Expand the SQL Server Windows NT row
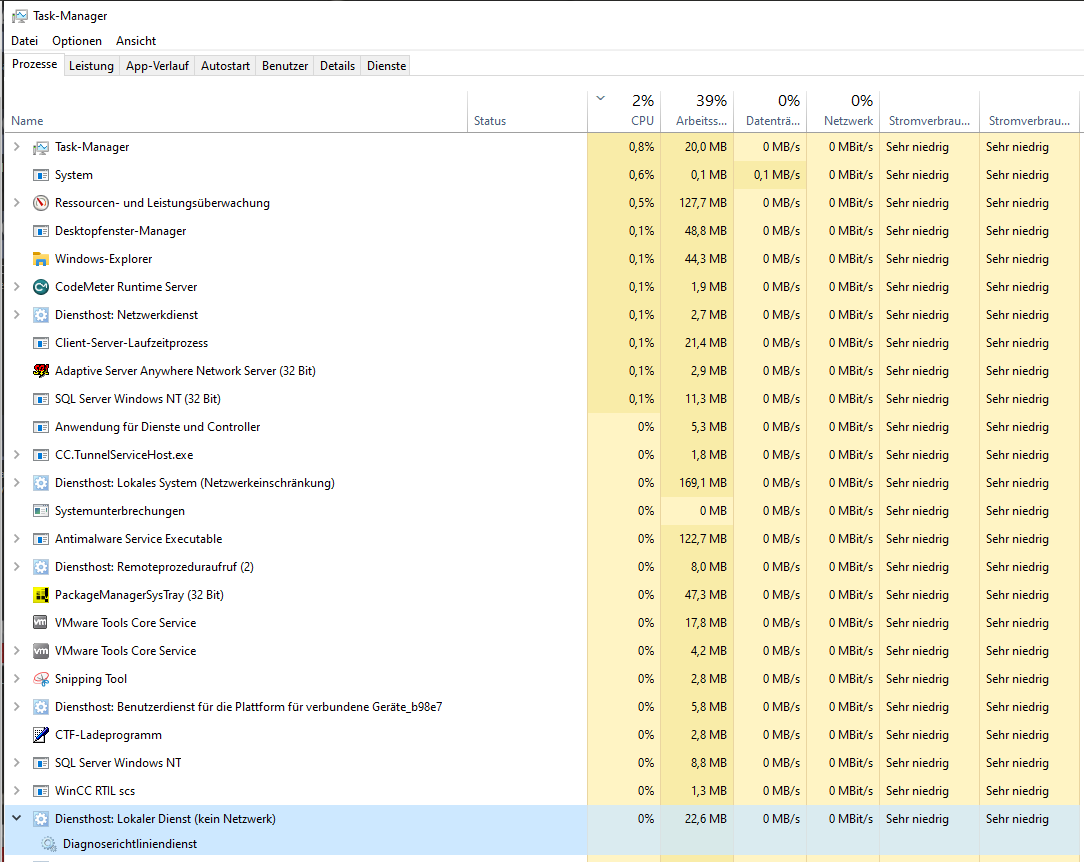 coord(17,762)
